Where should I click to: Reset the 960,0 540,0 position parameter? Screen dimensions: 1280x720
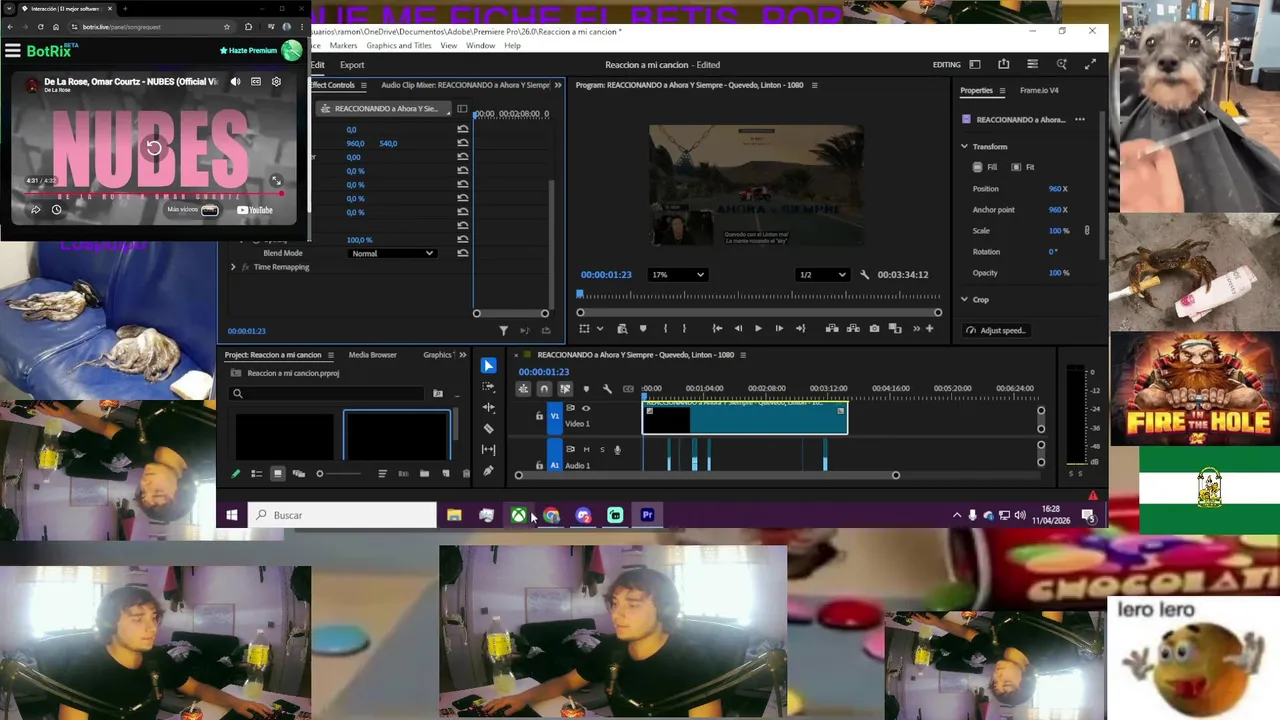coord(462,143)
